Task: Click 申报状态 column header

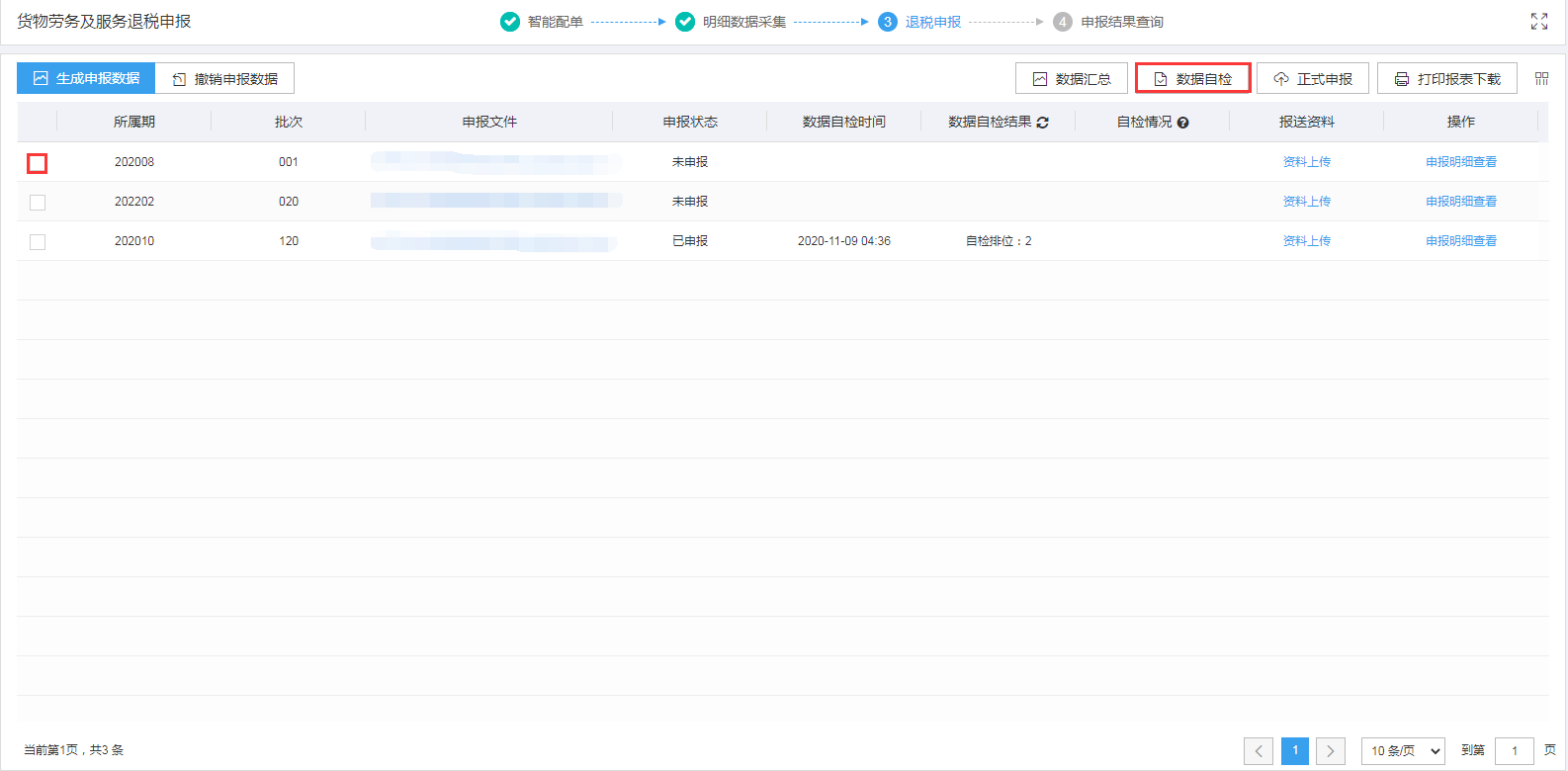Action: pos(690,122)
